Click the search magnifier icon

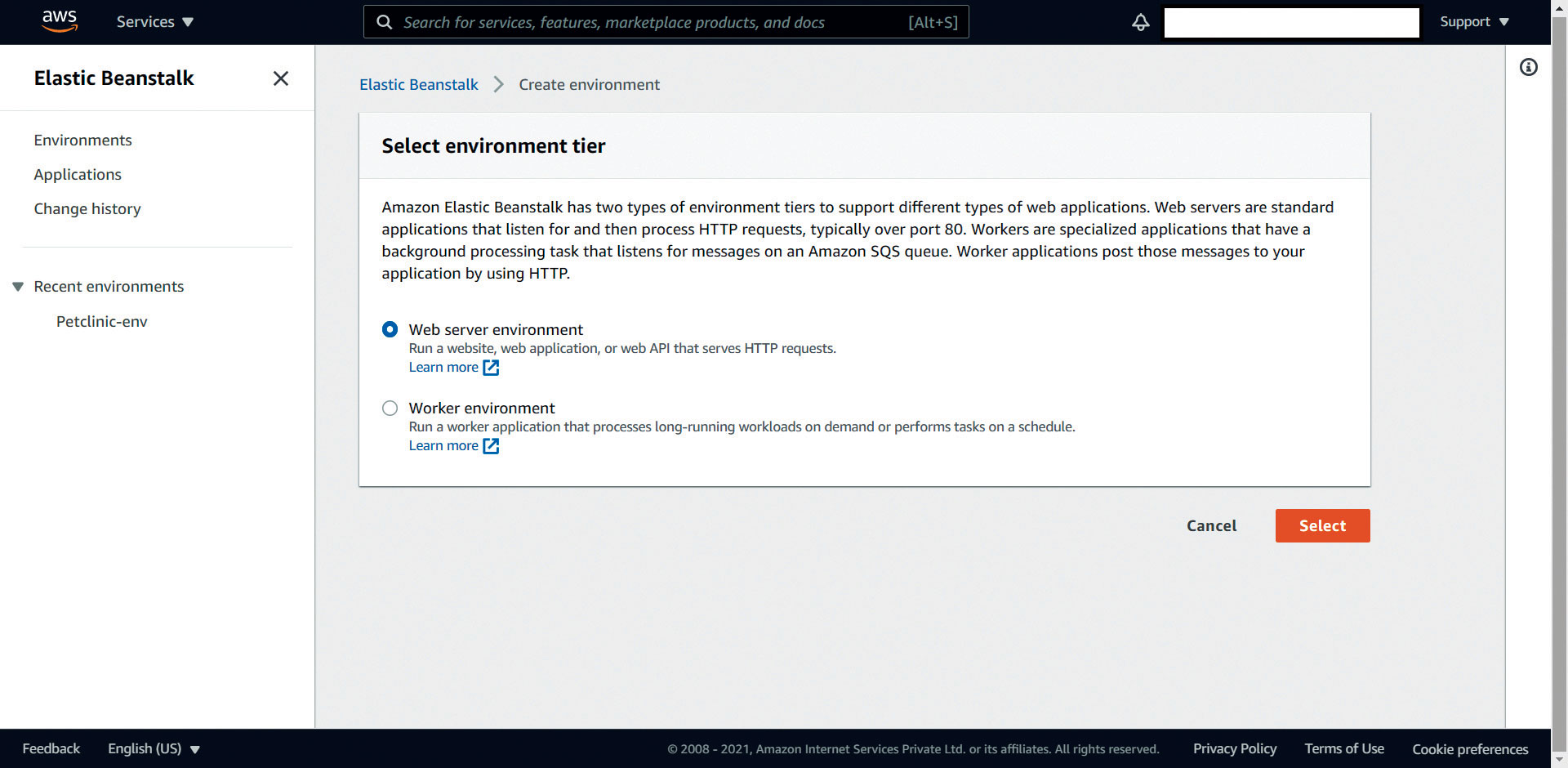pos(385,22)
